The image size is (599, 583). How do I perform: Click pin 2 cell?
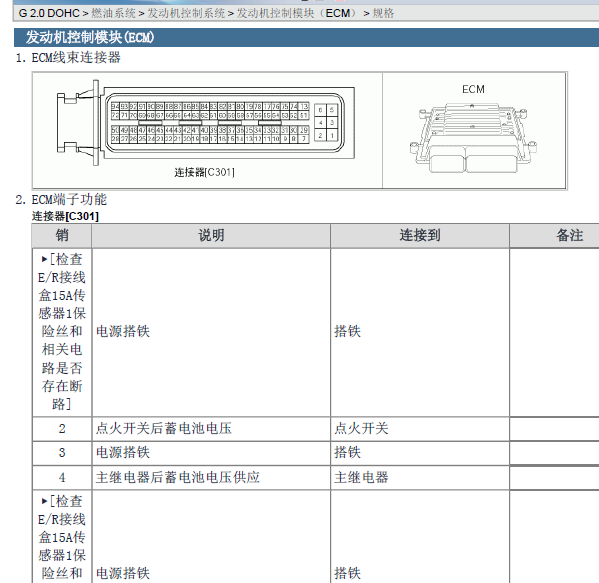pos(62,429)
